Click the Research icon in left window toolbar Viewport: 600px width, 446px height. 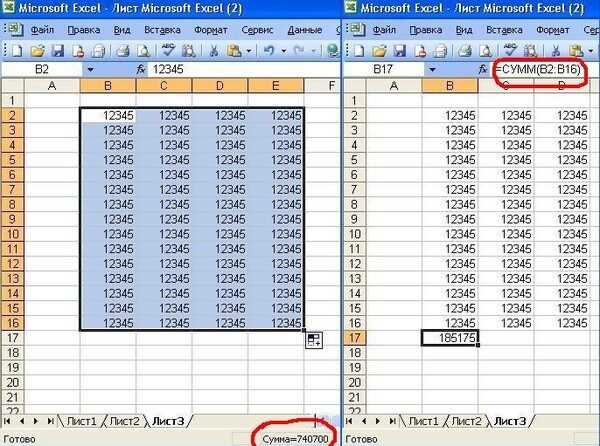click(x=189, y=51)
